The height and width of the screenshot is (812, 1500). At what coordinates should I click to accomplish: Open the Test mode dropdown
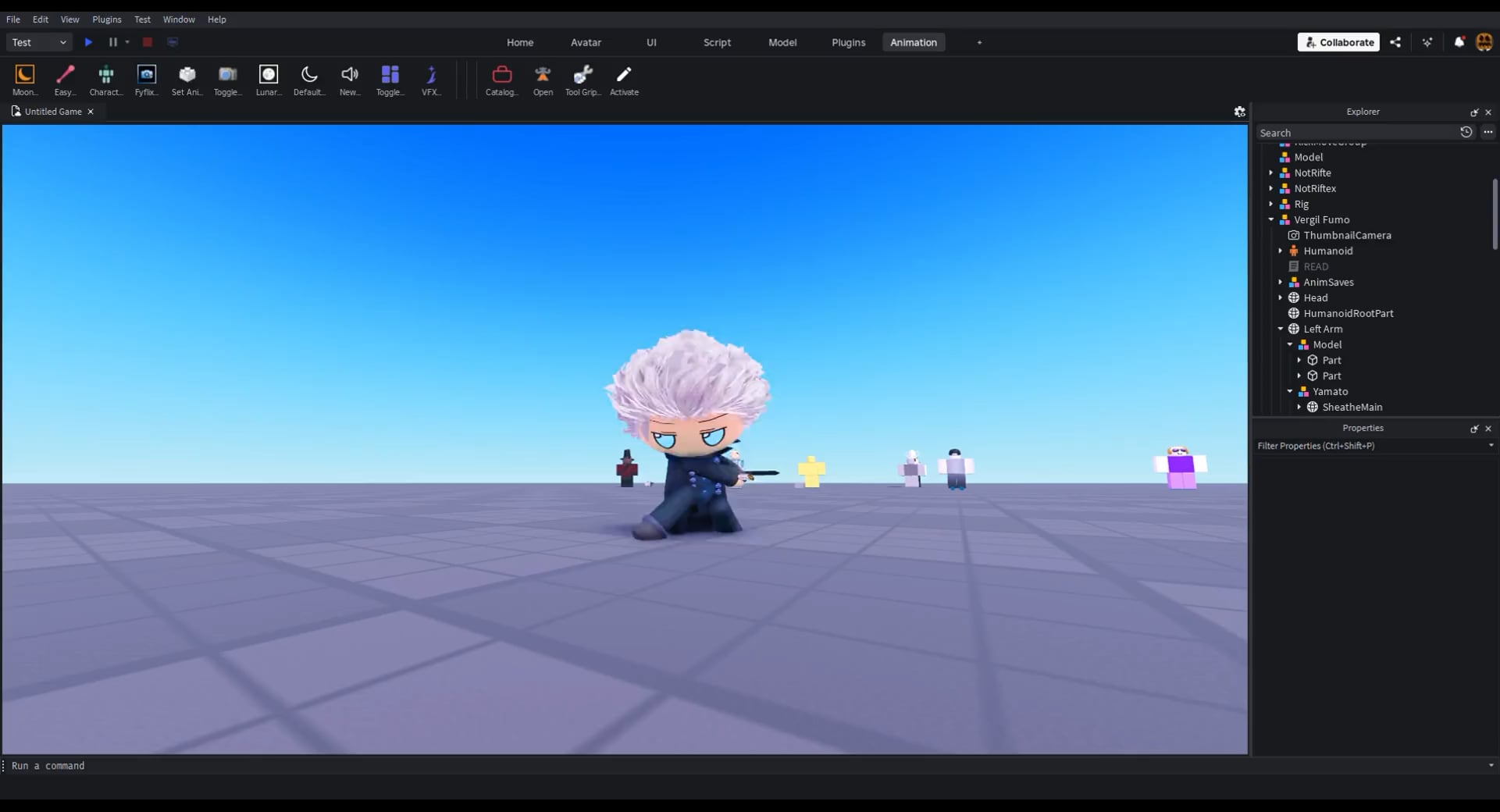click(39, 42)
